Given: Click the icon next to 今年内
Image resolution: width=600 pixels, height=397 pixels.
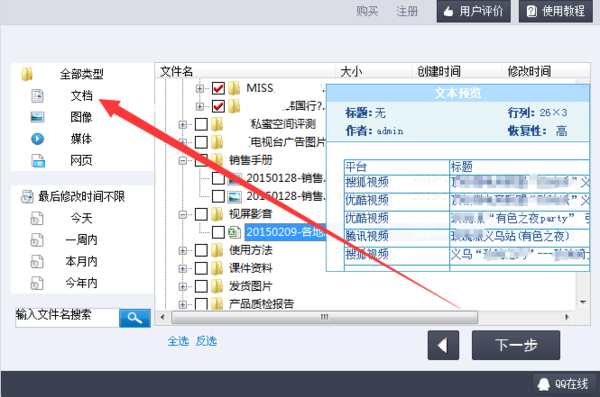Looking at the screenshot, I should 37,283.
